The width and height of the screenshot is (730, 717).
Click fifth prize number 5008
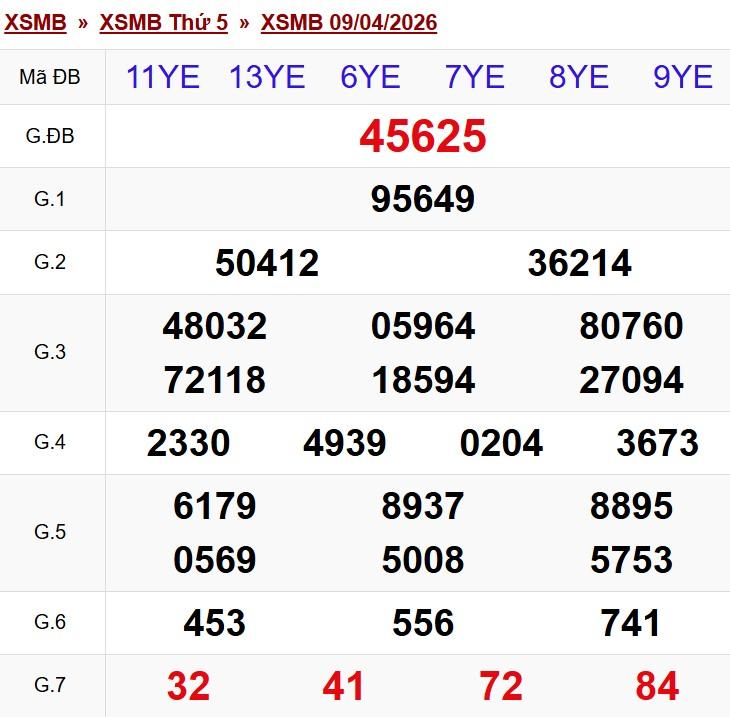click(423, 560)
